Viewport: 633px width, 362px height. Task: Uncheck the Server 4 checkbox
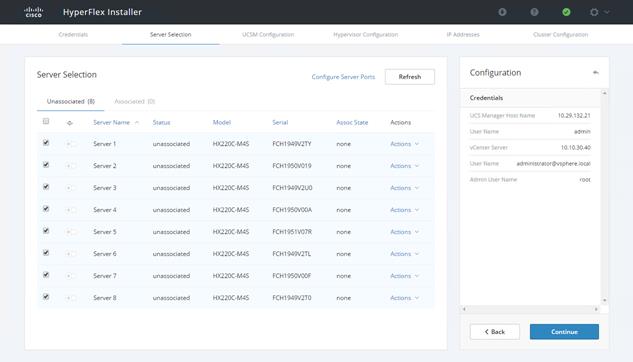point(46,209)
